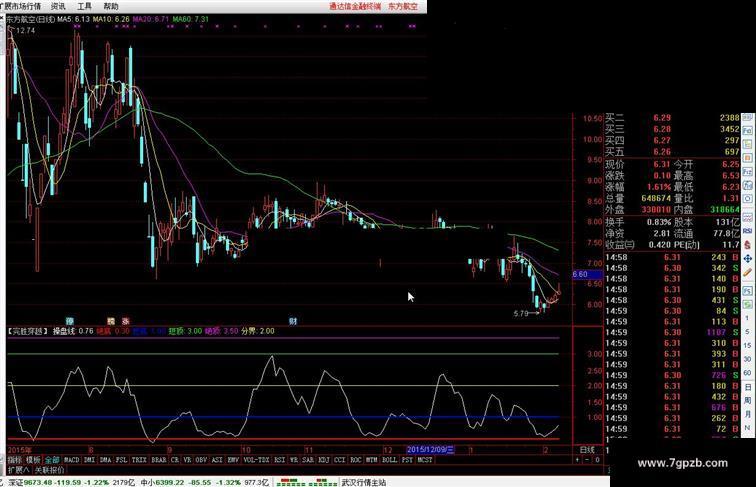Image resolution: width=756 pixels, height=487 pixels.
Task: Select the VOL-TDX indicator tab
Action: tap(256, 460)
